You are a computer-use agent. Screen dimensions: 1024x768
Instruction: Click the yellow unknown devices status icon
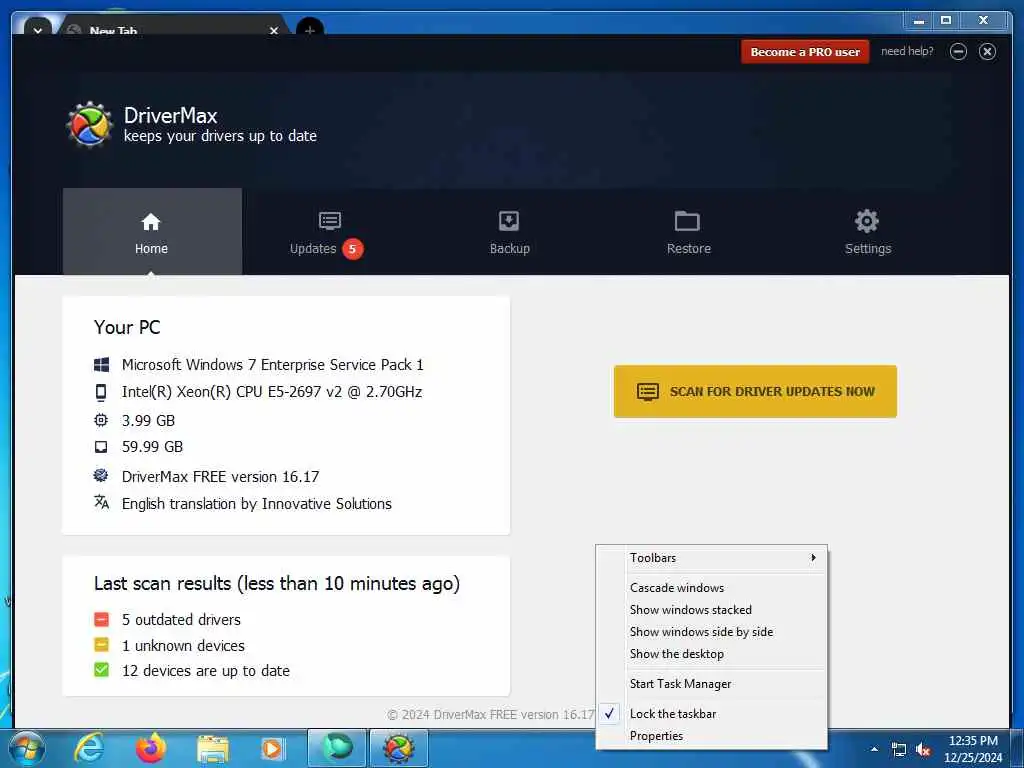[x=101, y=645]
